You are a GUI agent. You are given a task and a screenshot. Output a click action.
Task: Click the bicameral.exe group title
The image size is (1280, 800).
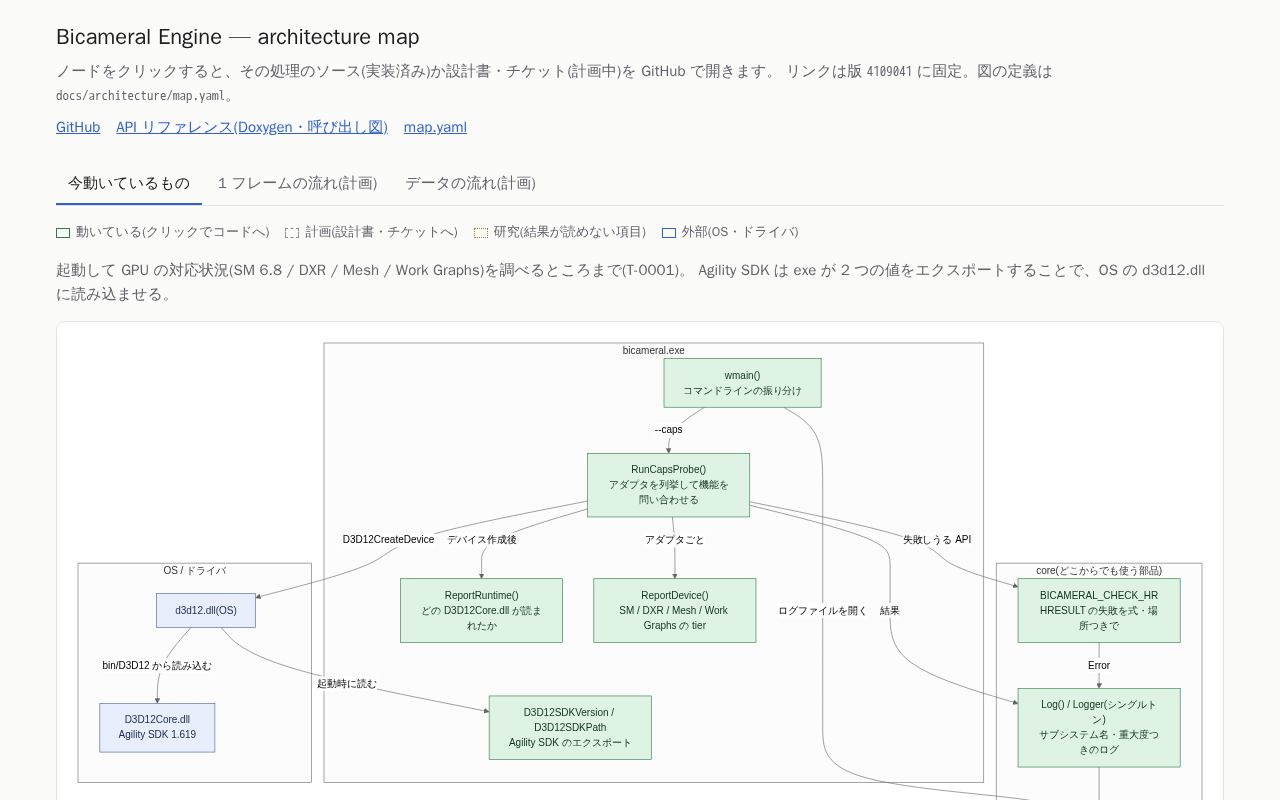coord(654,351)
